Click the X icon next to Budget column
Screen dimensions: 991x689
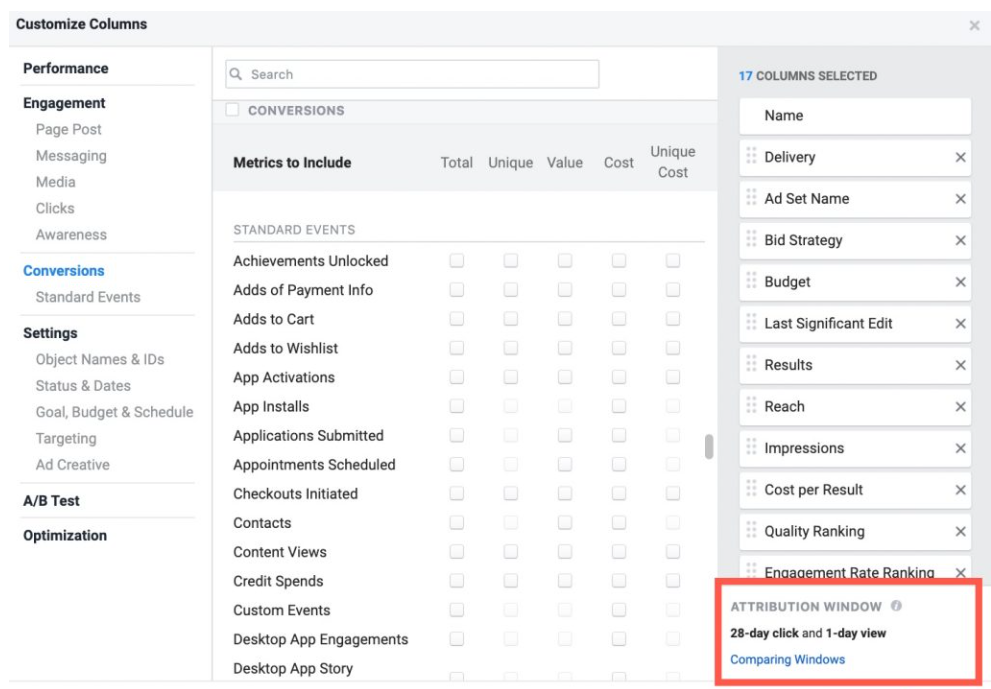pyautogui.click(x=960, y=282)
